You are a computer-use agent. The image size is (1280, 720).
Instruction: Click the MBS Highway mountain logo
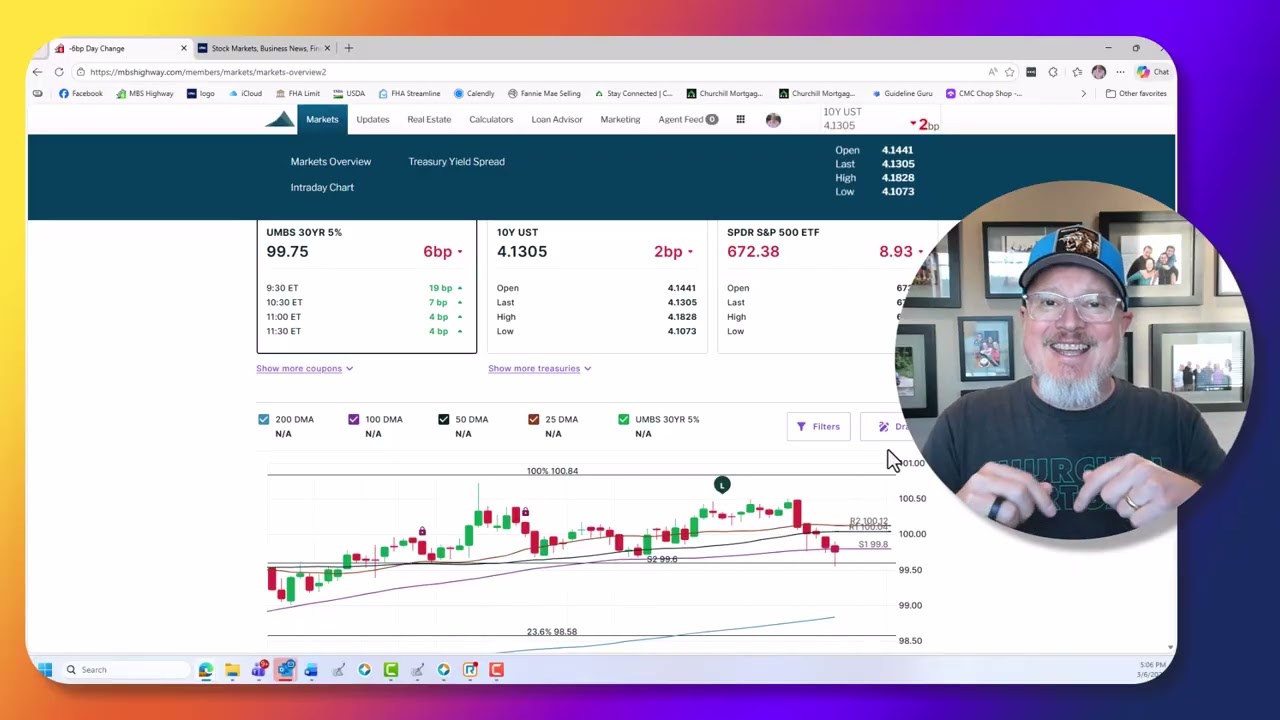point(280,120)
